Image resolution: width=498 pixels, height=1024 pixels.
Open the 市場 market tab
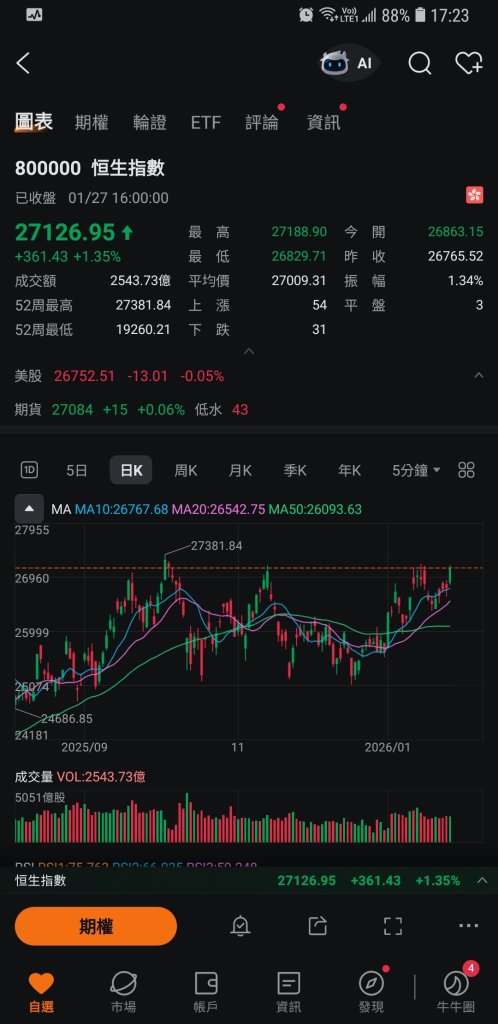(x=123, y=991)
